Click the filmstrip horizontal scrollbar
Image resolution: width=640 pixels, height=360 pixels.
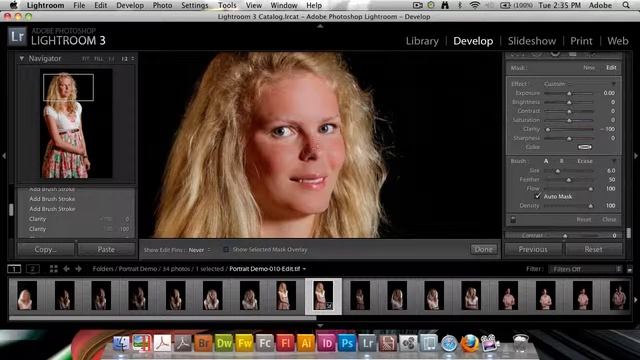[x=162, y=318]
